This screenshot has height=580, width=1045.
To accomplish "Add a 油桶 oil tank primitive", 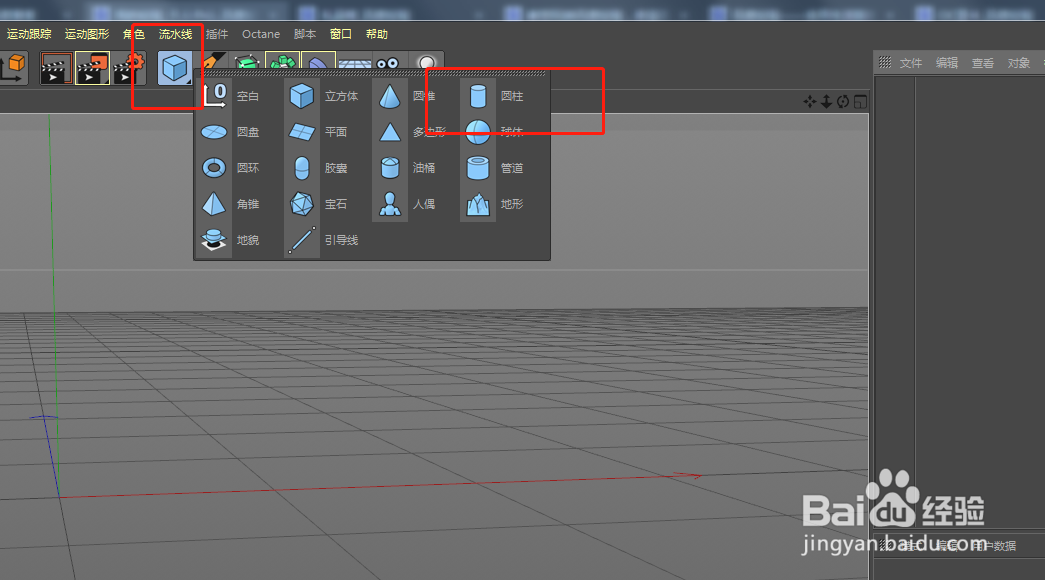I will tap(407, 168).
